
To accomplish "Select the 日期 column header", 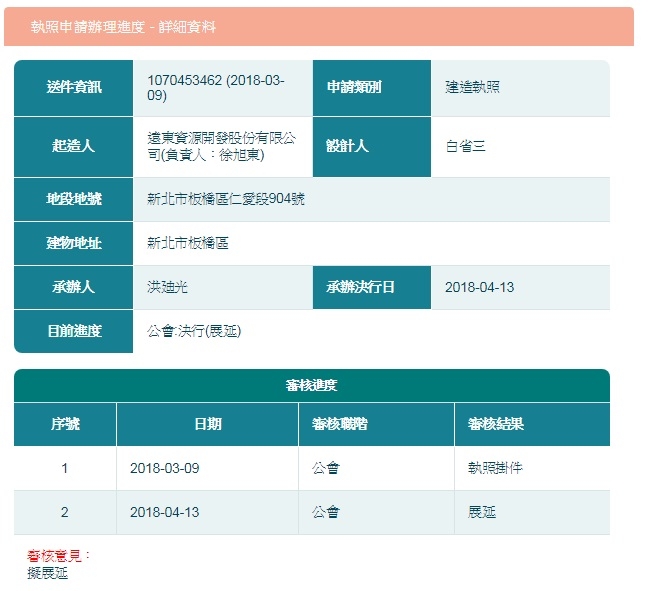I will pyautogui.click(x=208, y=424).
